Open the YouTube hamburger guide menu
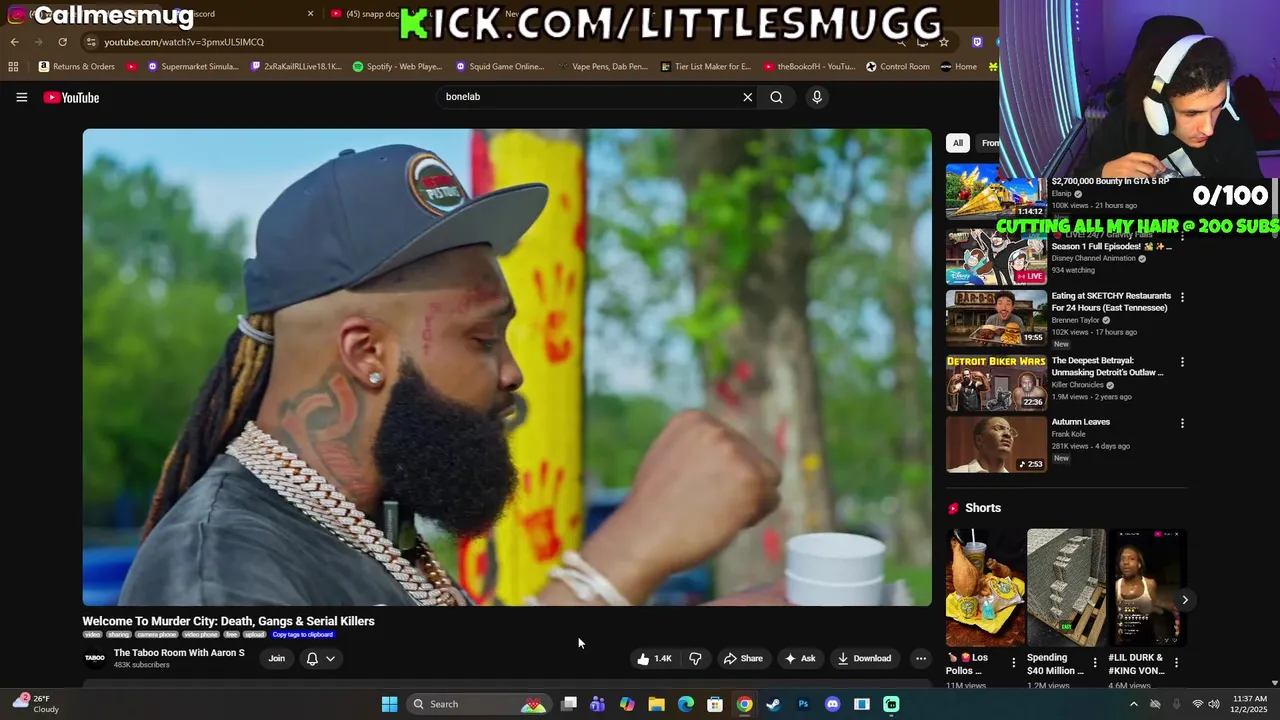Image resolution: width=1280 pixels, height=720 pixels. [x=21, y=97]
